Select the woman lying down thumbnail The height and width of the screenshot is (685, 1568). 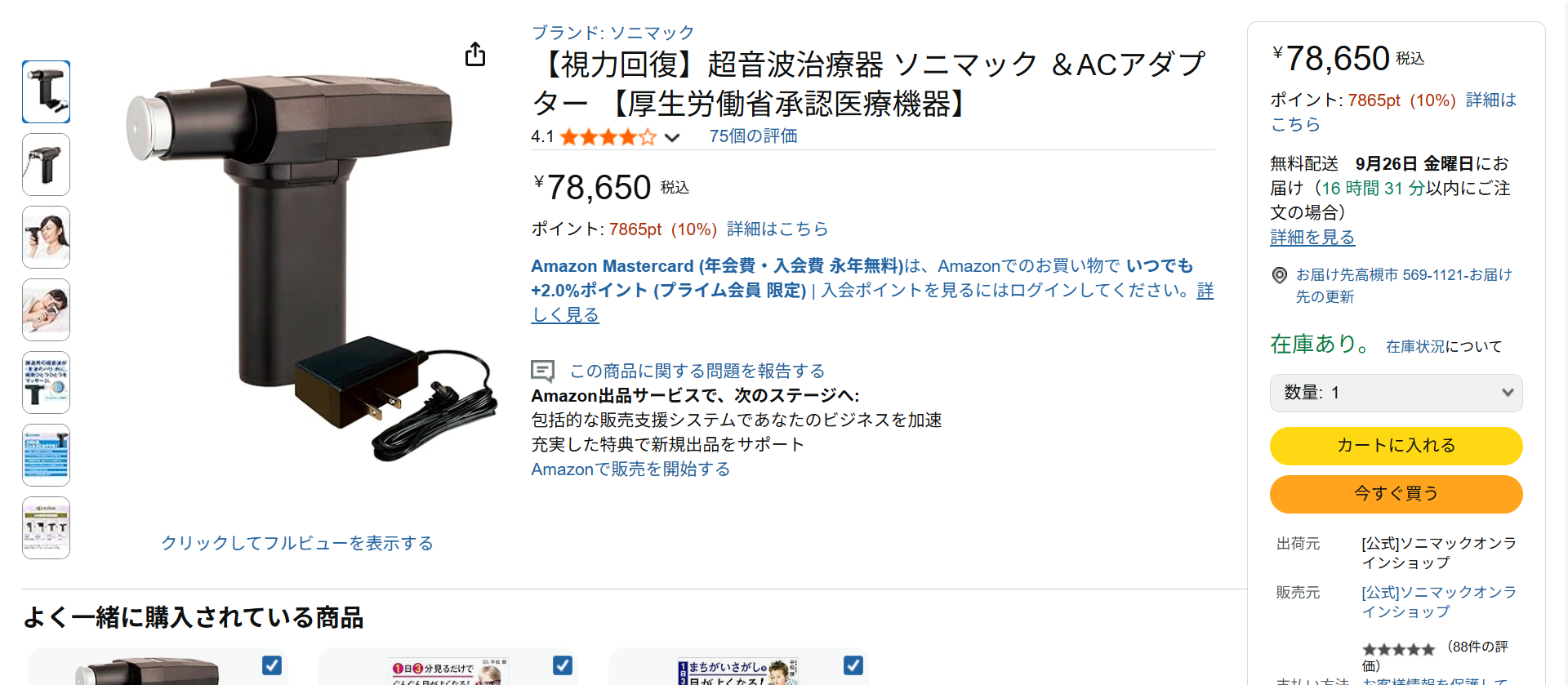point(46,310)
